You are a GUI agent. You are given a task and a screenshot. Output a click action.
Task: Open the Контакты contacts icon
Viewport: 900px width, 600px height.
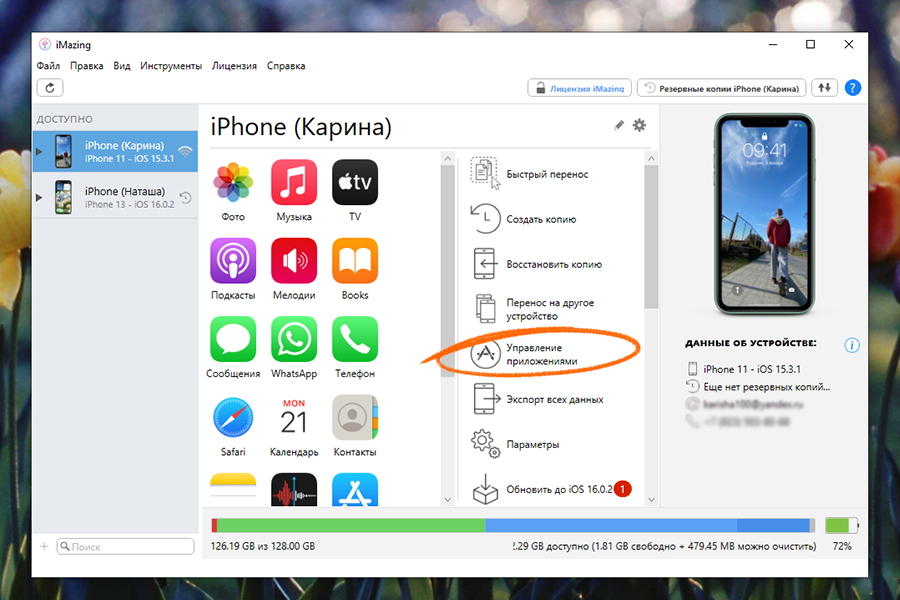(355, 417)
